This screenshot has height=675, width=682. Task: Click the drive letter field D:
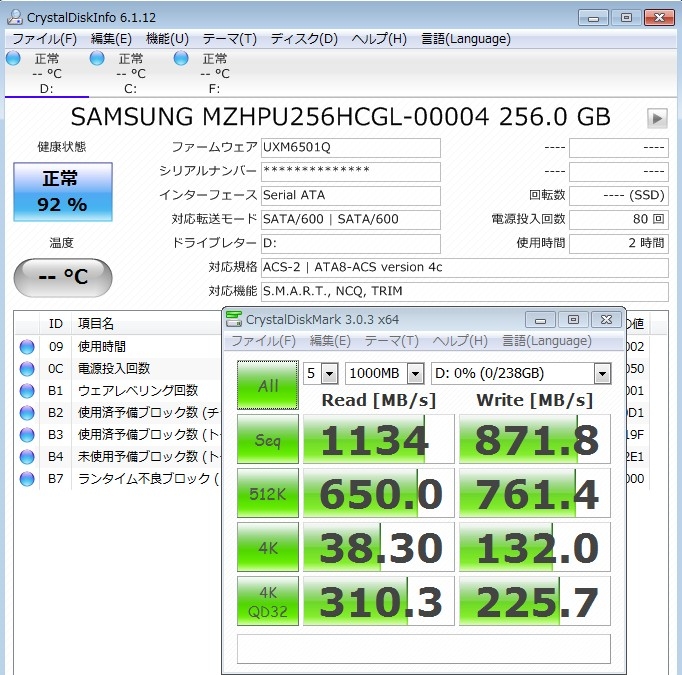351,243
